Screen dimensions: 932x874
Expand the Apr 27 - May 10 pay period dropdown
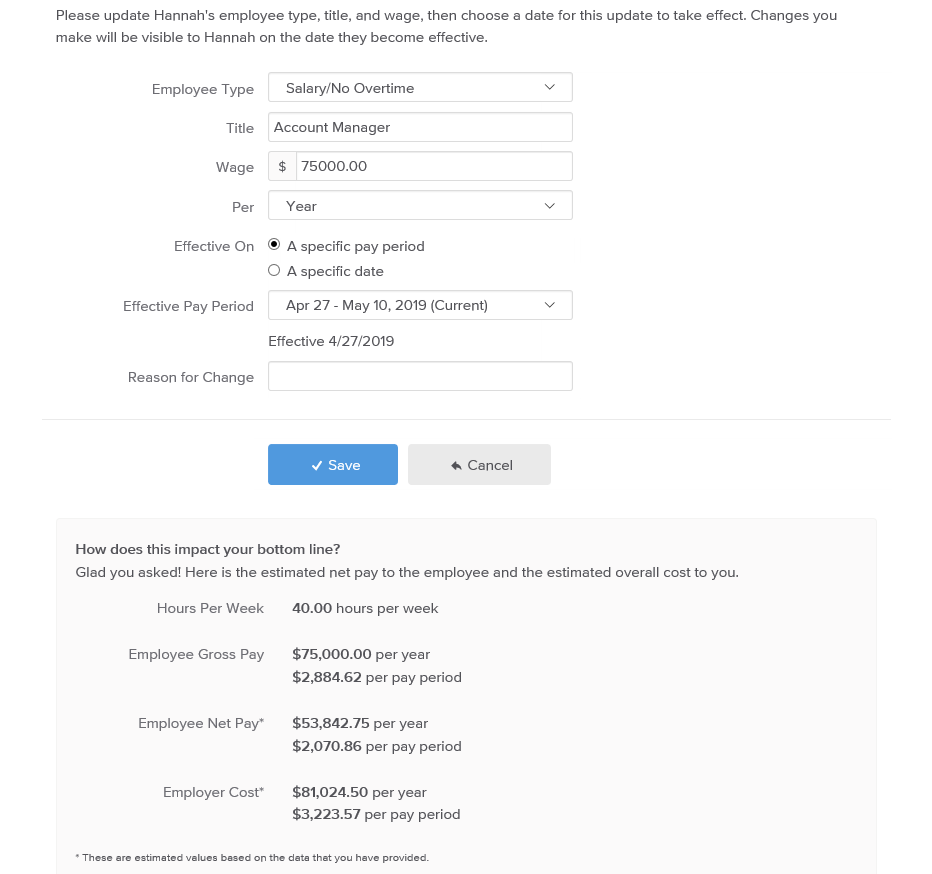tap(420, 305)
